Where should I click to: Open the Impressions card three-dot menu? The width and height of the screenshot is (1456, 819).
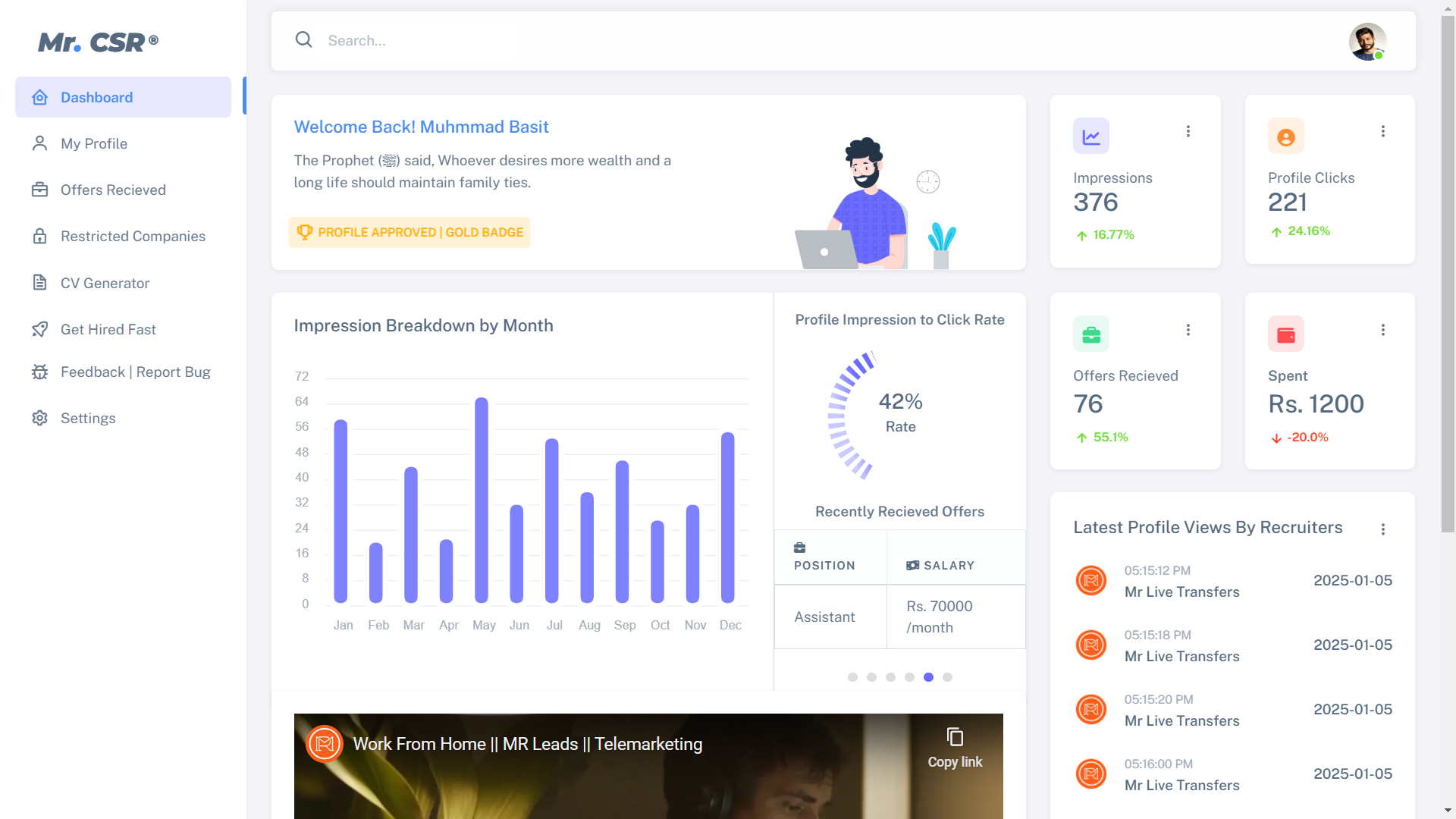1188,131
